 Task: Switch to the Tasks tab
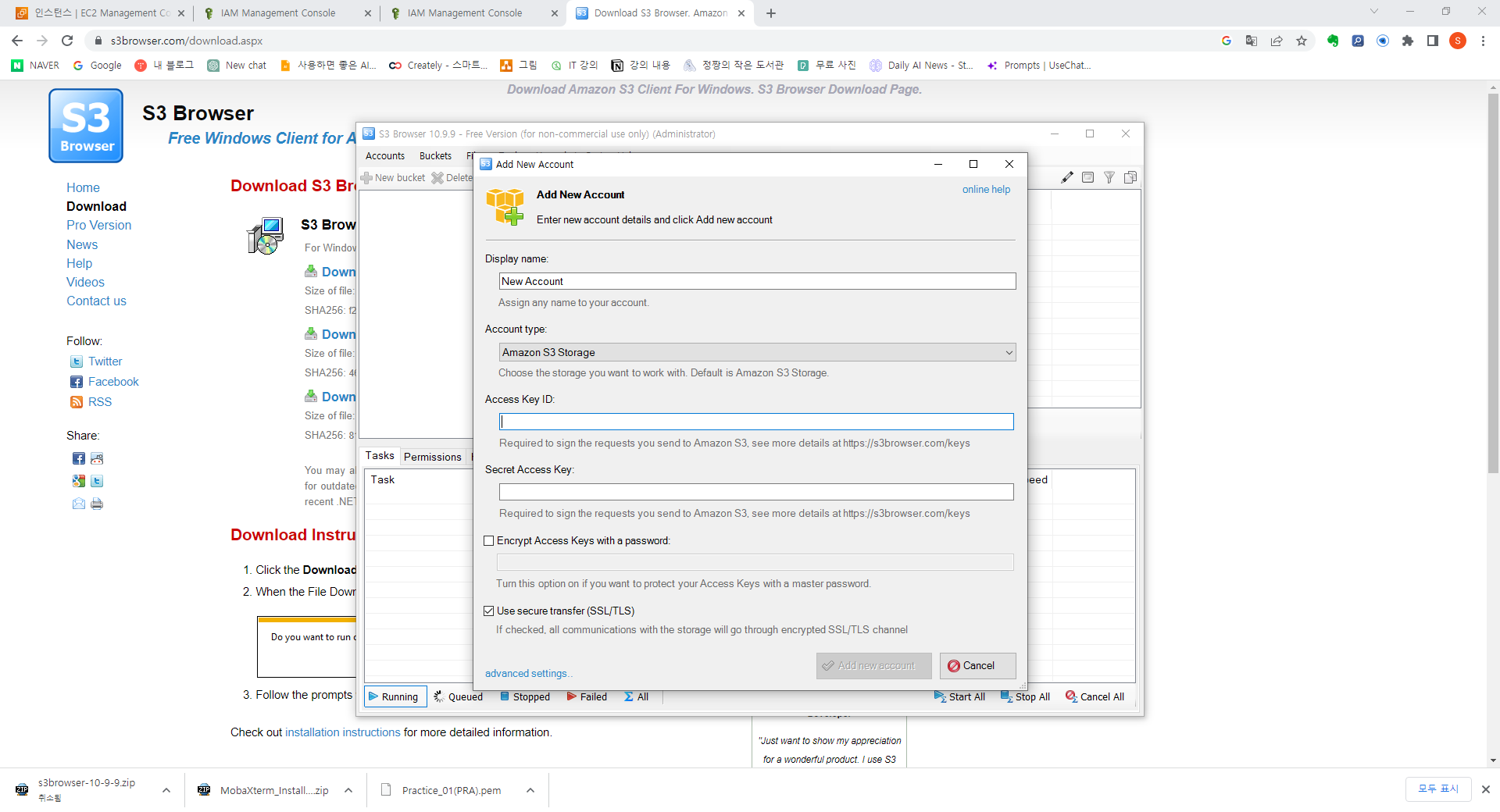tap(380, 456)
